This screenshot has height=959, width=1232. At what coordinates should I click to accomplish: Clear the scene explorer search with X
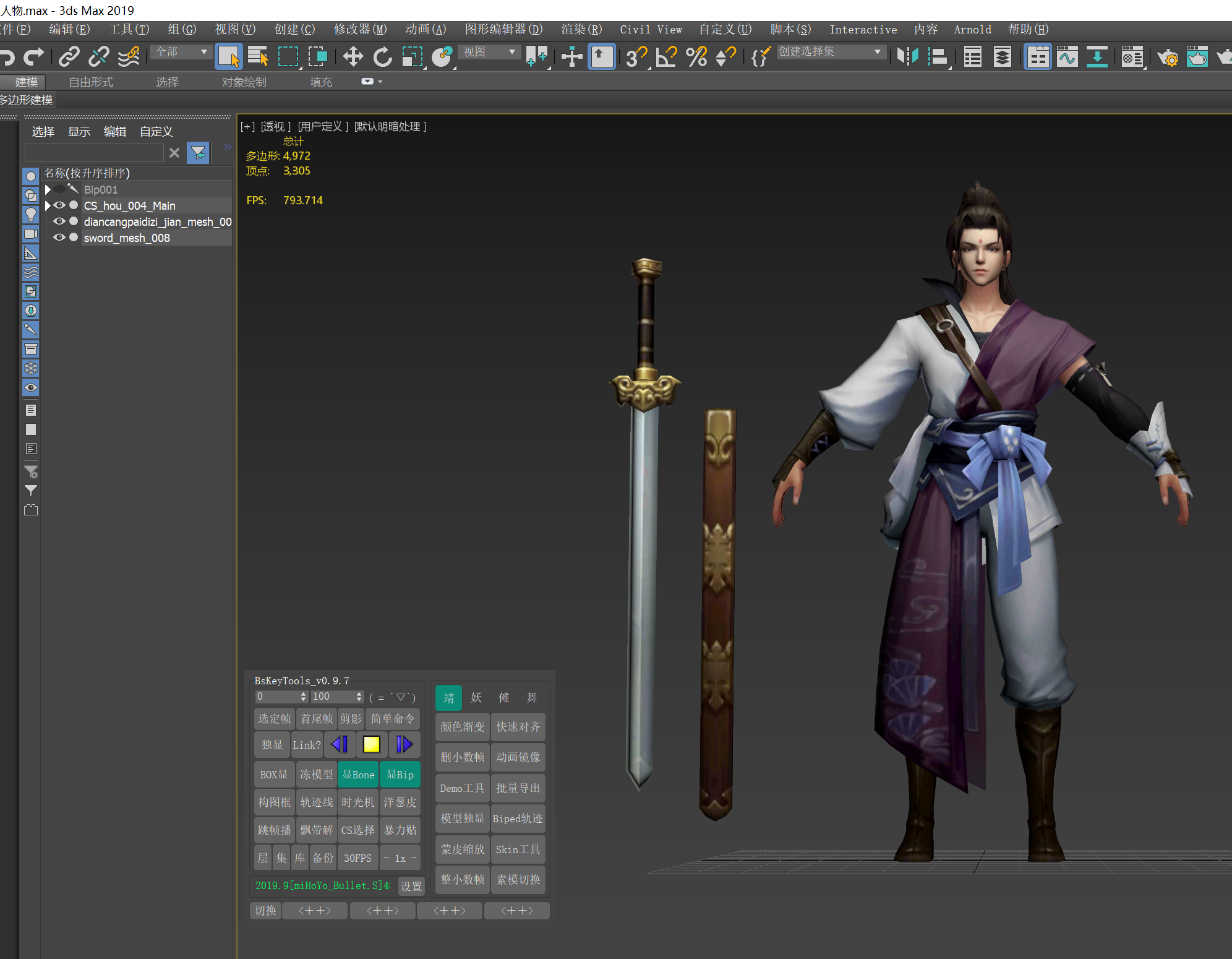174,153
